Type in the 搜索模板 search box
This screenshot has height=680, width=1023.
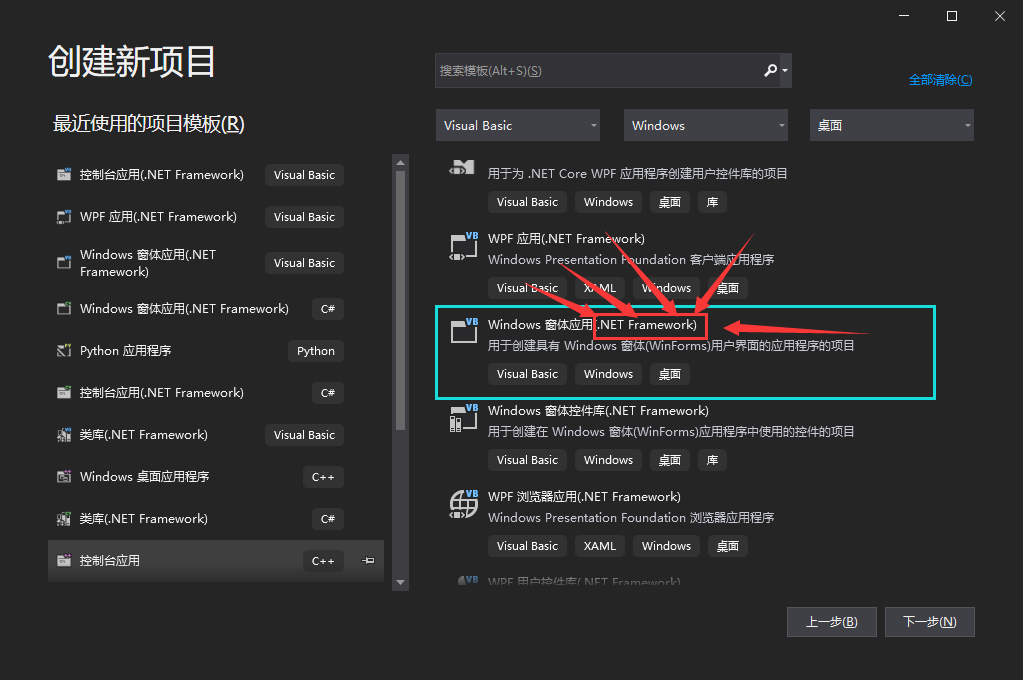[x=595, y=71]
